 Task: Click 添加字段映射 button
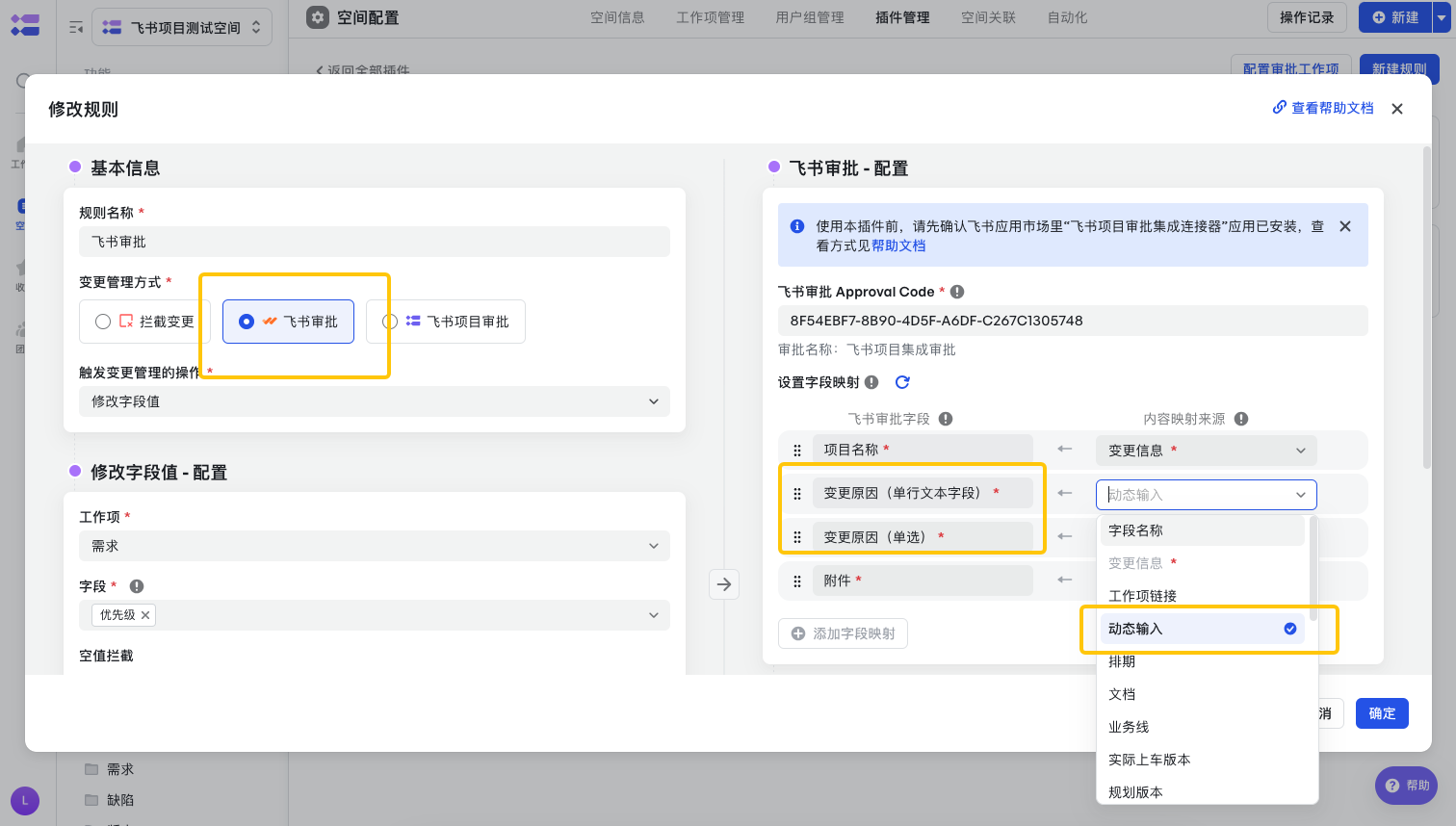click(x=843, y=633)
